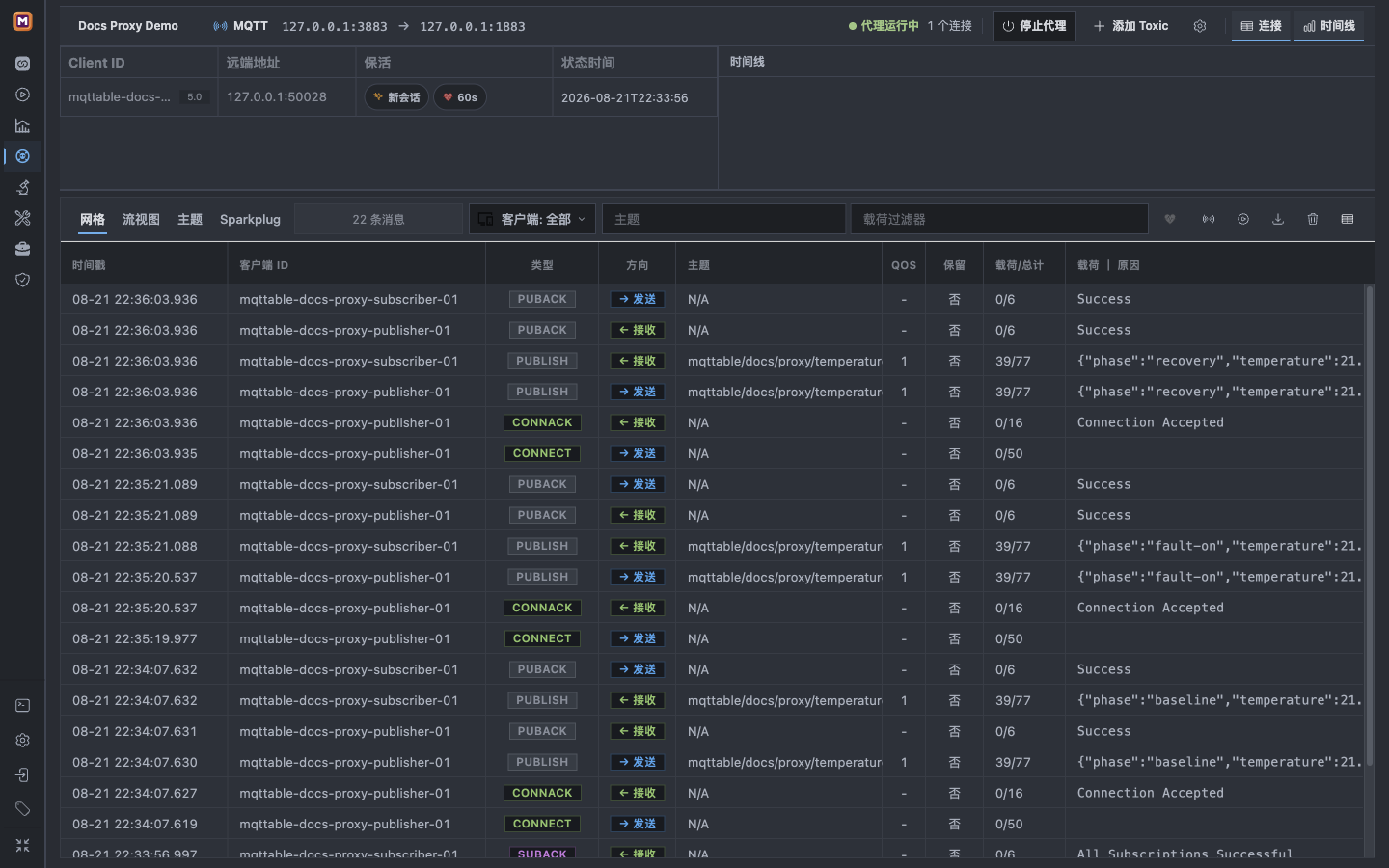The height and width of the screenshot is (868, 1389).
Task: Switch to the Sparkplug tab
Action: (x=250, y=219)
